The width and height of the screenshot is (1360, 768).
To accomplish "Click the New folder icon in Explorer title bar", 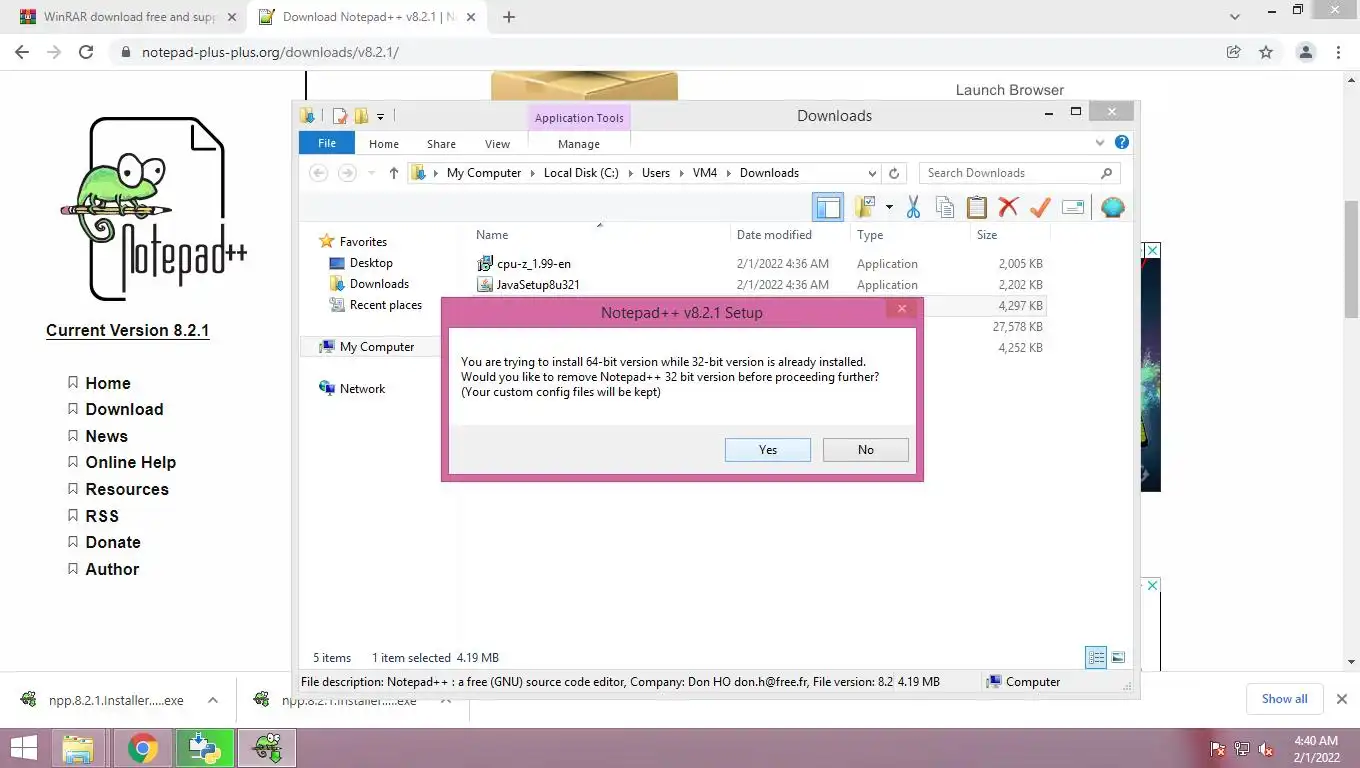I will pos(361,116).
